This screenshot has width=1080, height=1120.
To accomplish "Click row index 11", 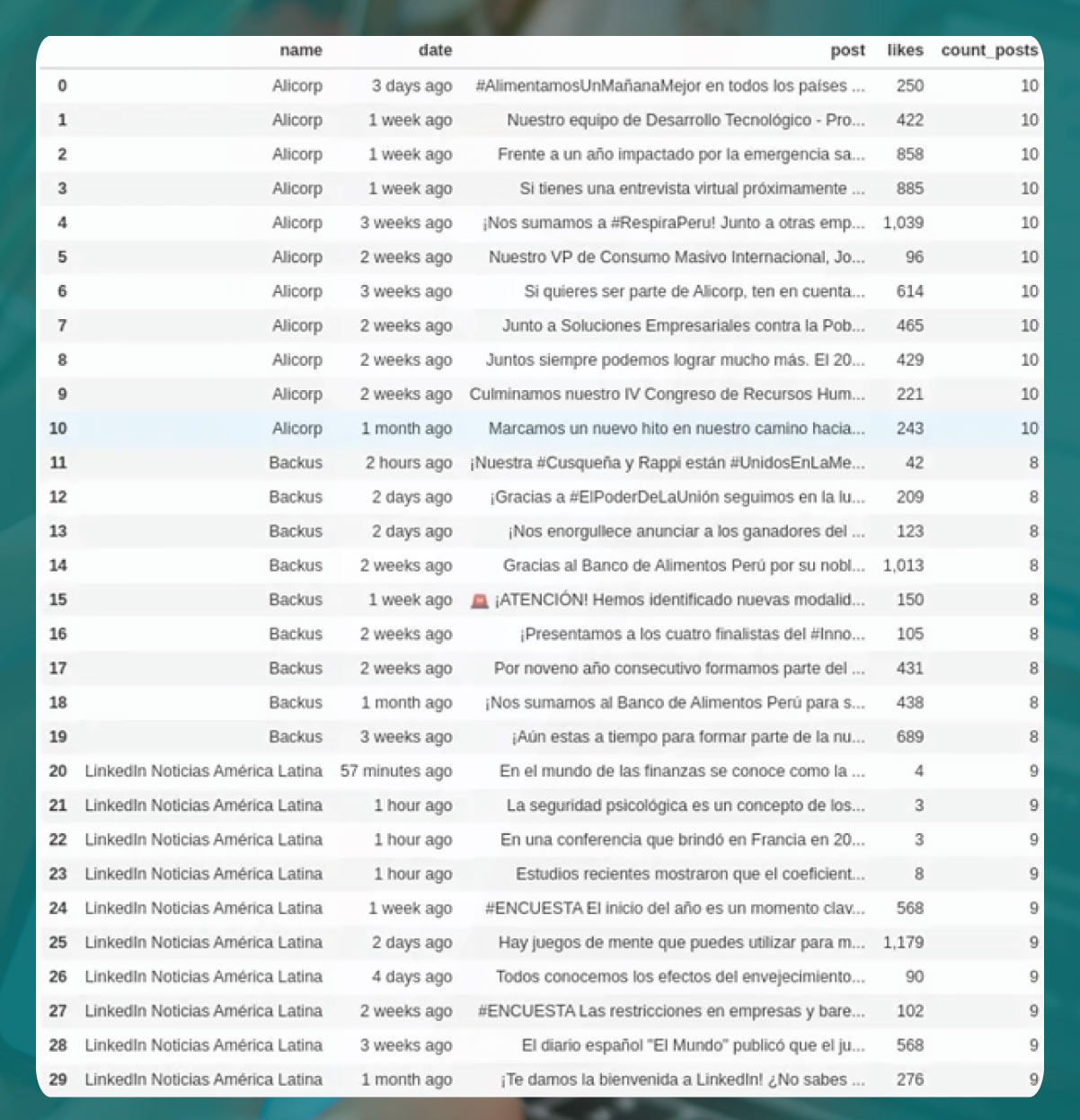I will [x=58, y=462].
